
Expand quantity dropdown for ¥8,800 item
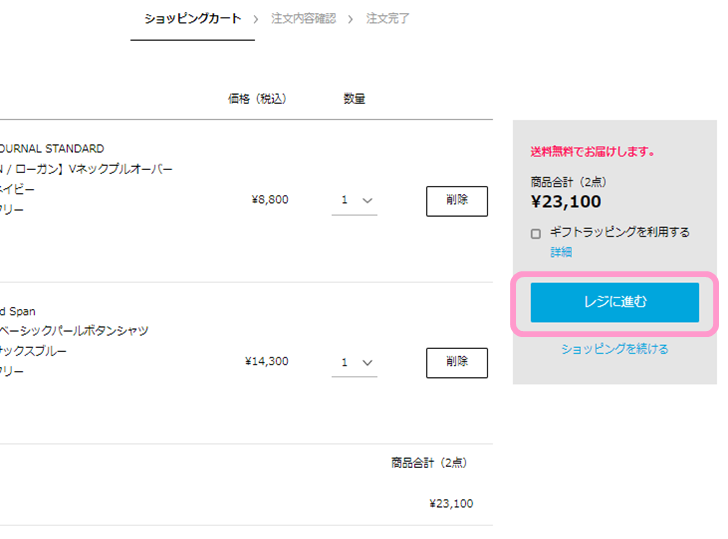point(354,201)
